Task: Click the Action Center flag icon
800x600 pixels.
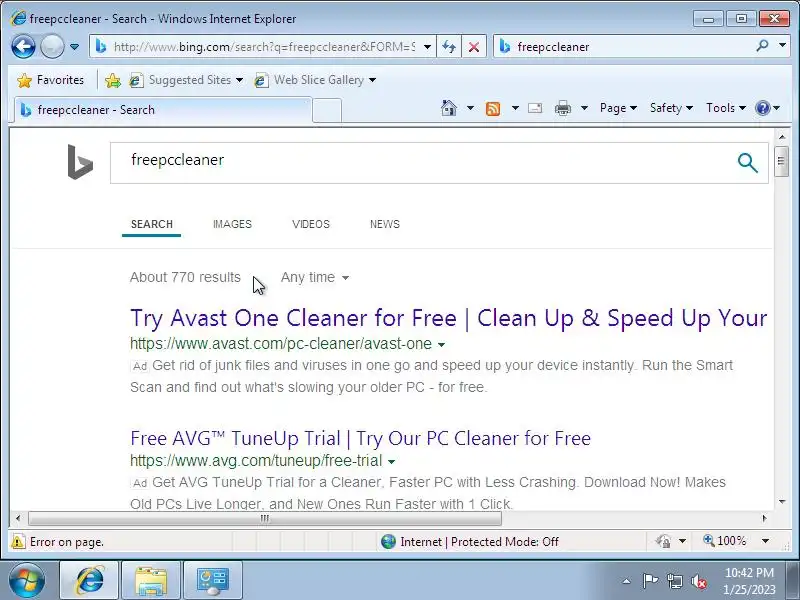Action: click(650, 581)
